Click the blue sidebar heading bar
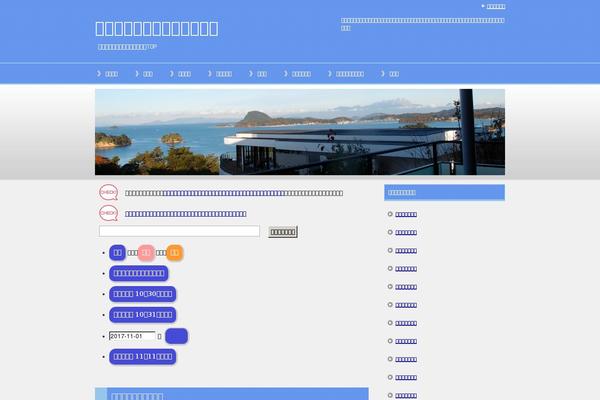 445,193
